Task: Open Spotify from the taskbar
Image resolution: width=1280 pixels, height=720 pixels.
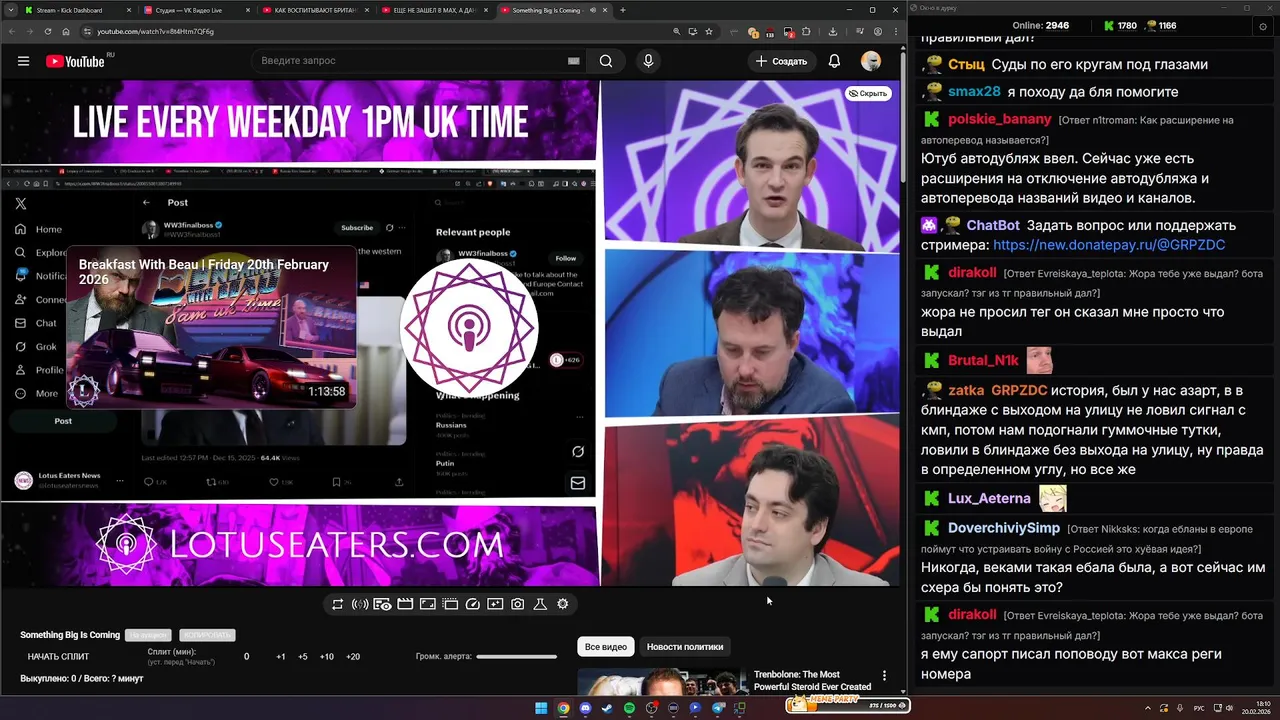Action: click(629, 708)
